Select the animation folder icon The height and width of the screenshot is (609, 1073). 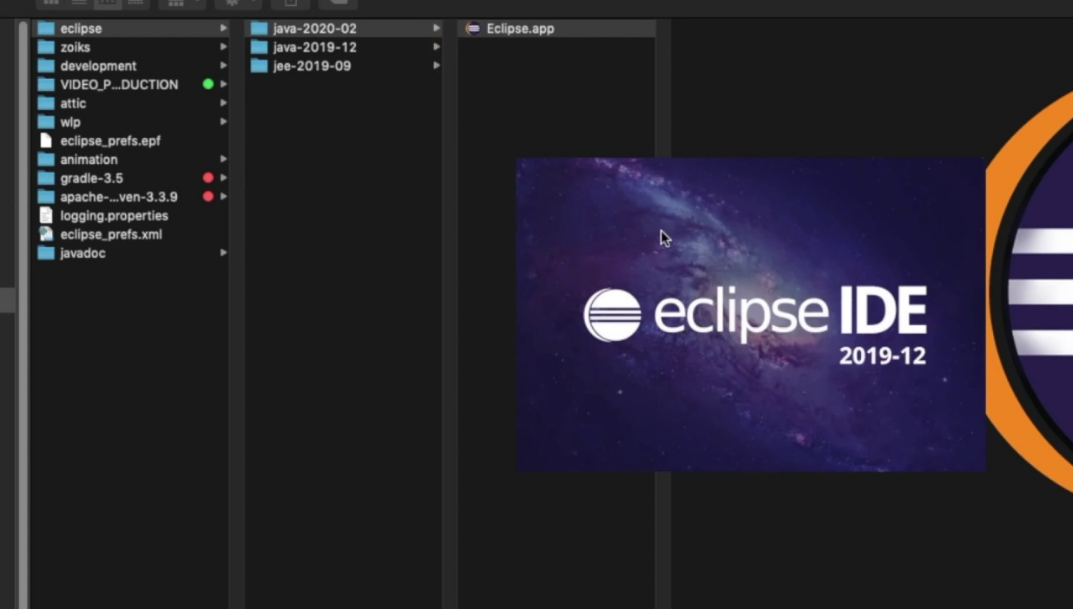[x=46, y=159]
